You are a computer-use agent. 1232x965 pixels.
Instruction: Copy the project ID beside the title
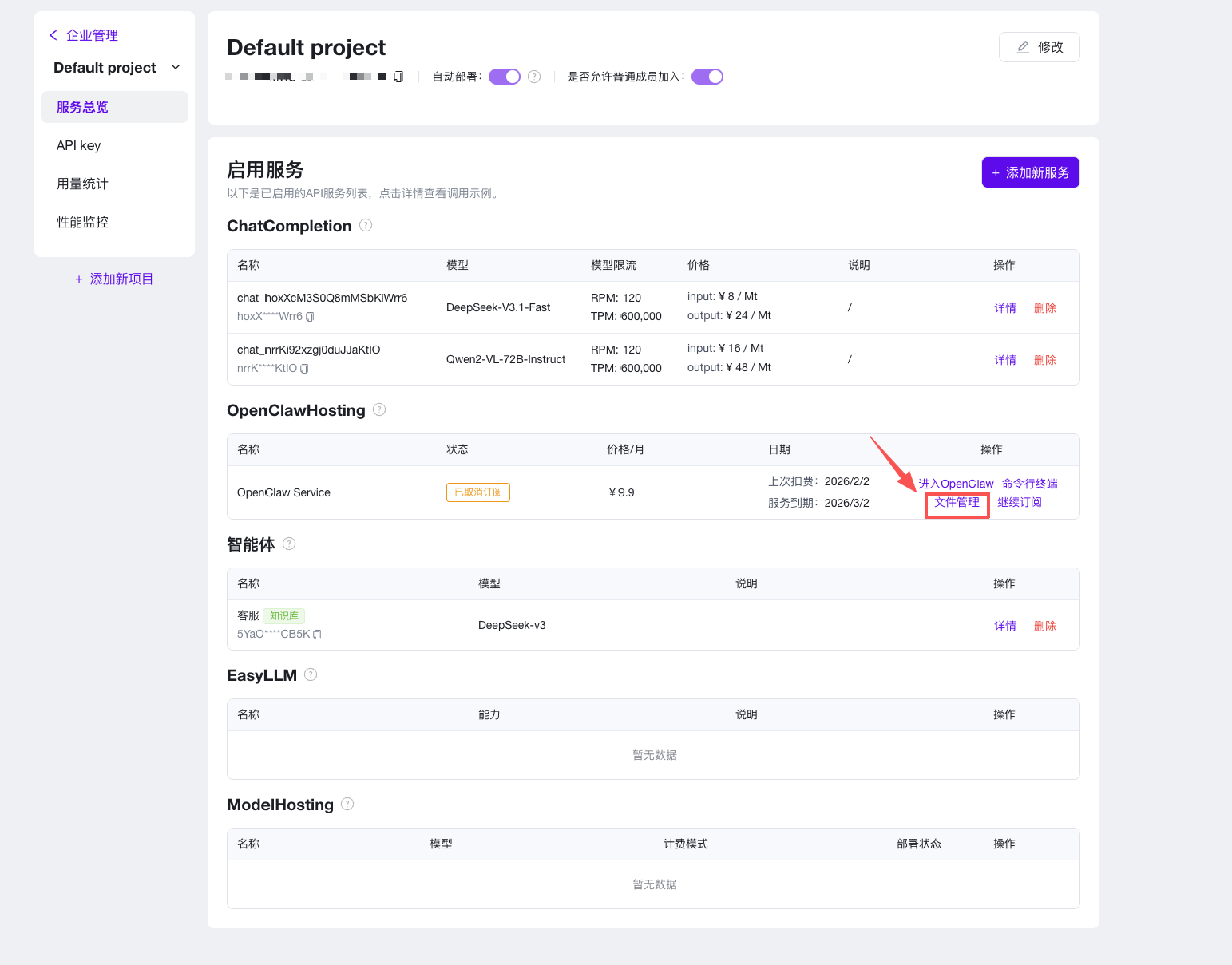tap(398, 77)
